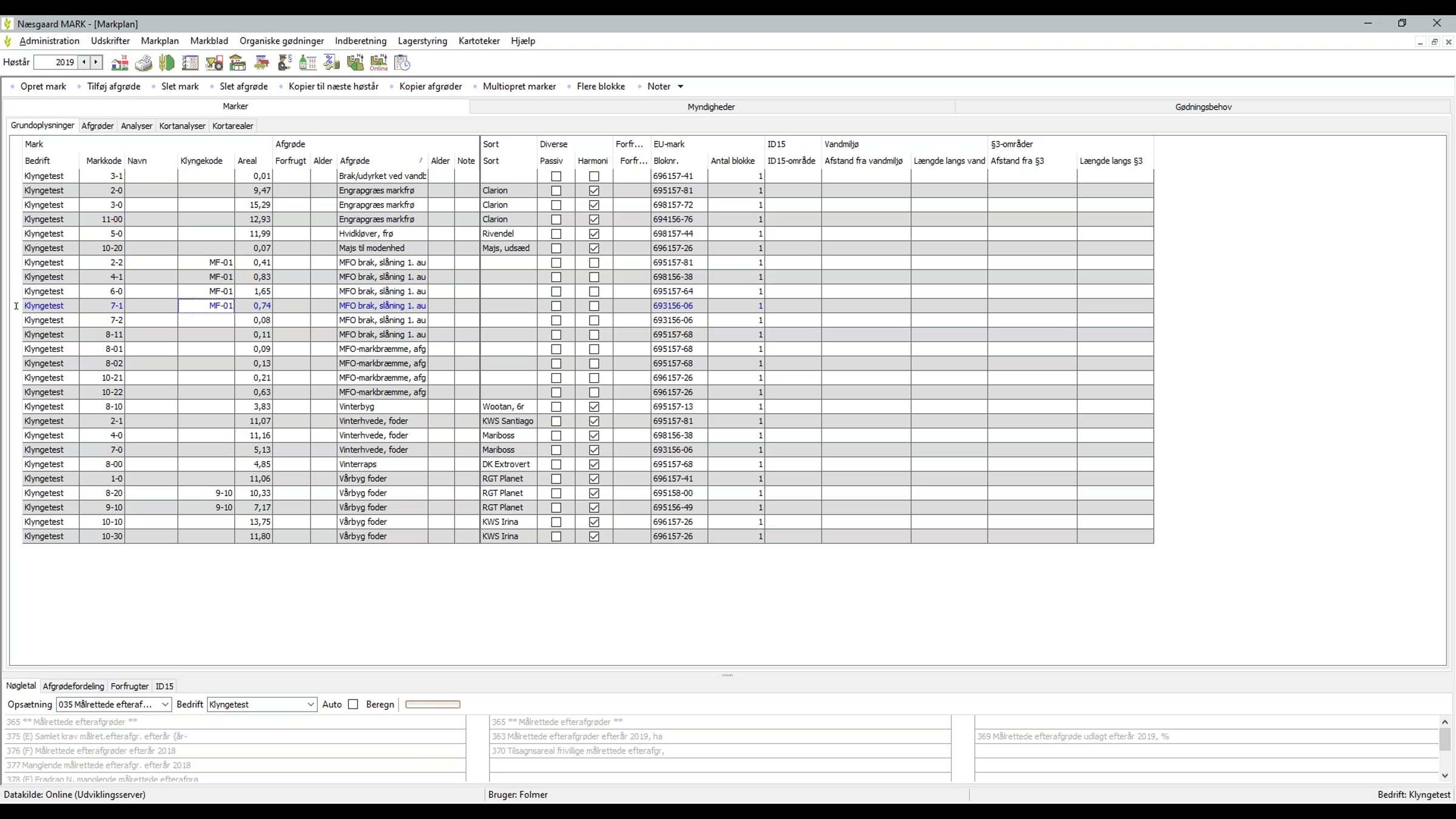1456x819 pixels.
Task: Click the horizontal splitter grip above Nøgletal
Action: point(727,675)
